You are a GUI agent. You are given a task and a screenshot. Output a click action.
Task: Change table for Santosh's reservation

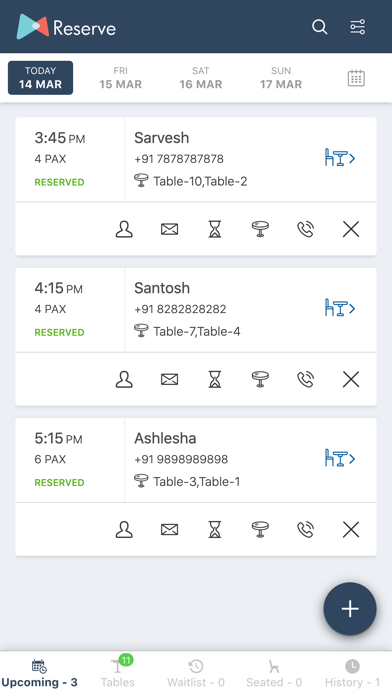[x=260, y=380]
